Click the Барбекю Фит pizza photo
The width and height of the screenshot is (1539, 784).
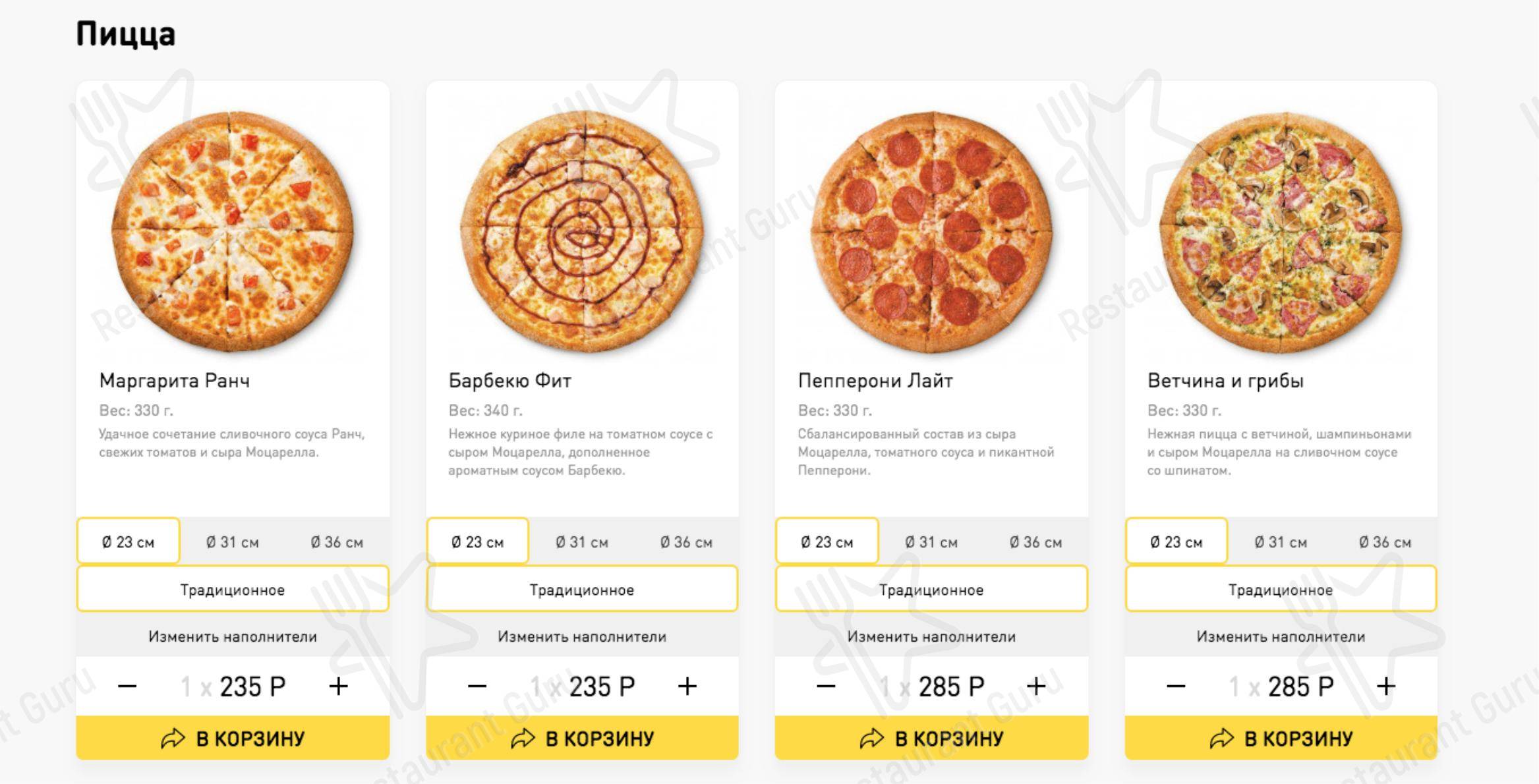coord(581,232)
